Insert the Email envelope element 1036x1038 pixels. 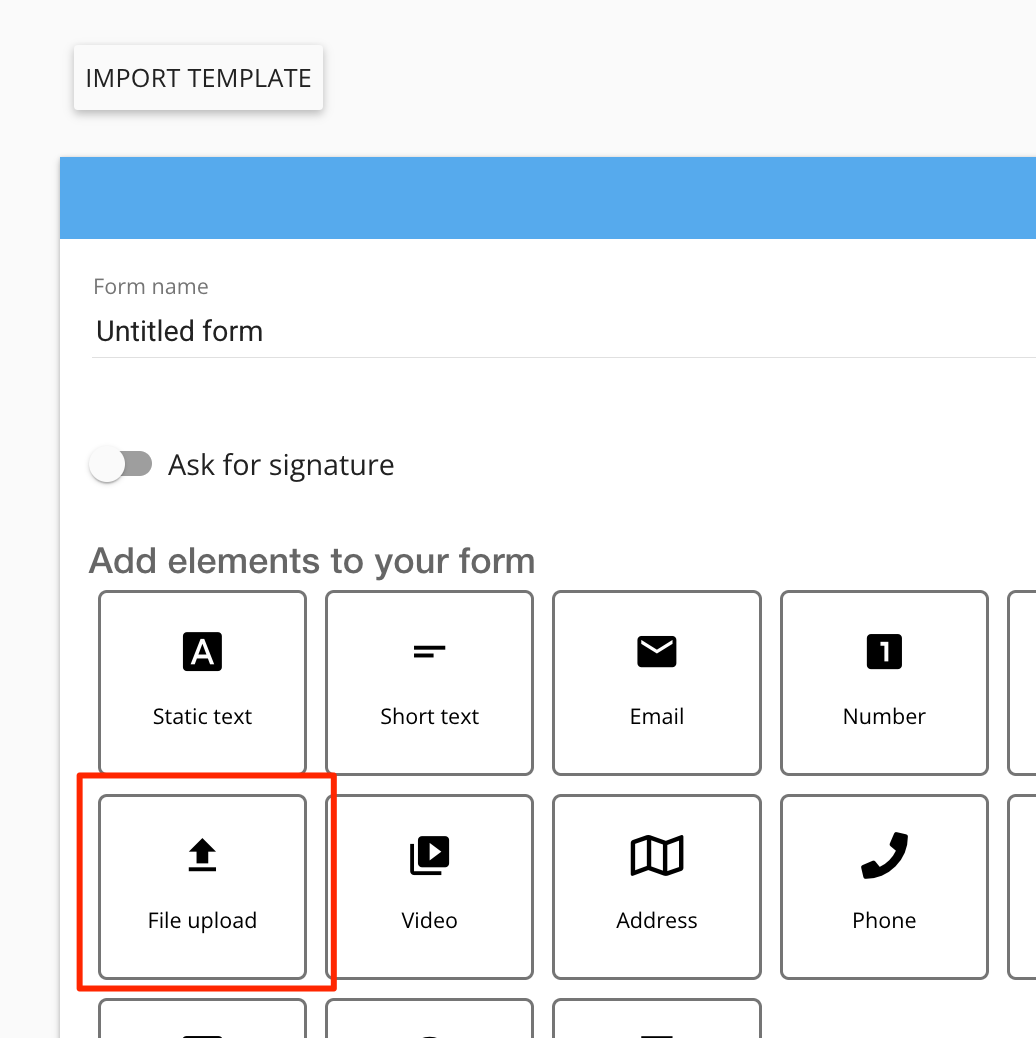[x=656, y=682]
